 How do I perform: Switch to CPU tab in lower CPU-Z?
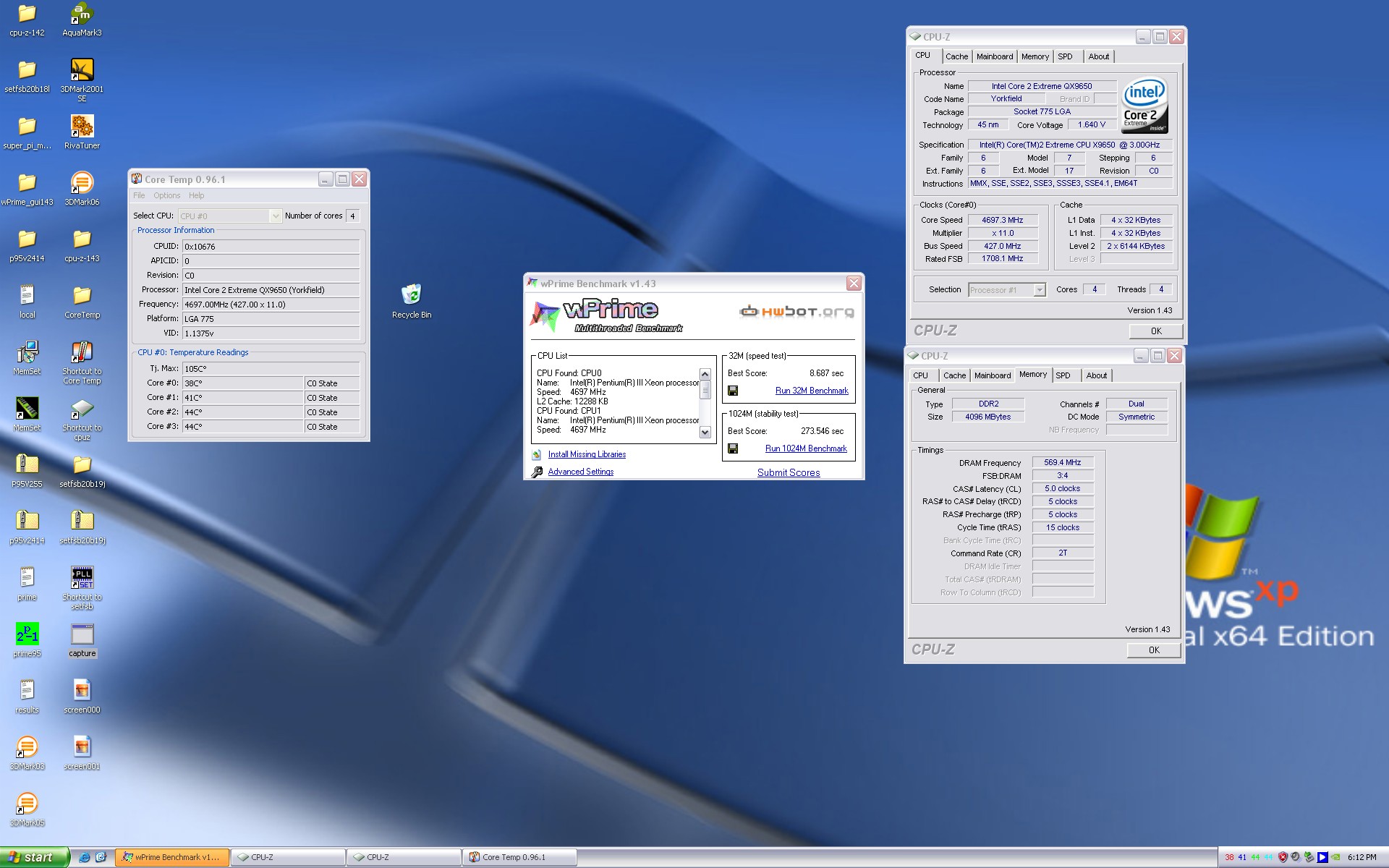920,375
